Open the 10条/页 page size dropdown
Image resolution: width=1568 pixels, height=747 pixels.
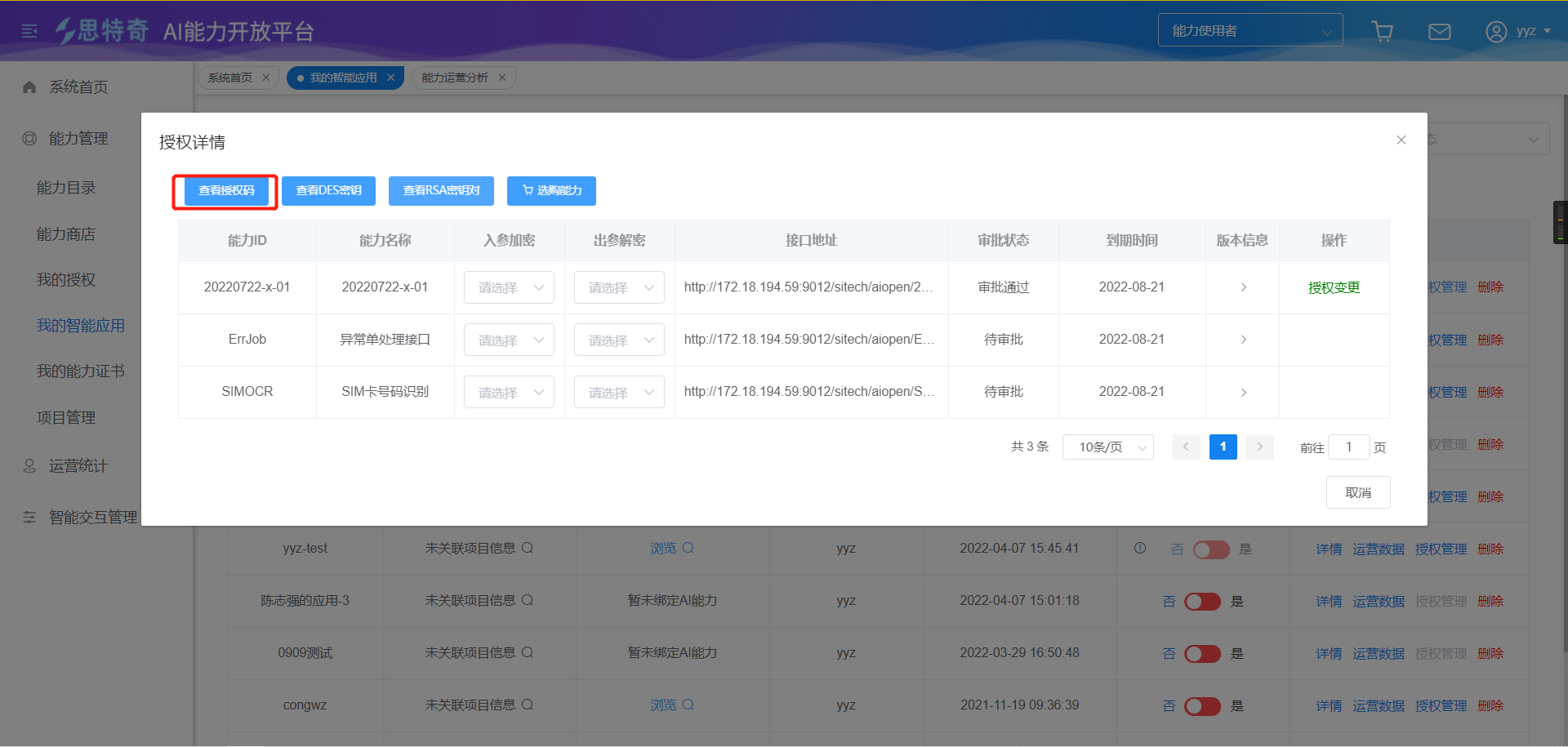[x=1108, y=447]
